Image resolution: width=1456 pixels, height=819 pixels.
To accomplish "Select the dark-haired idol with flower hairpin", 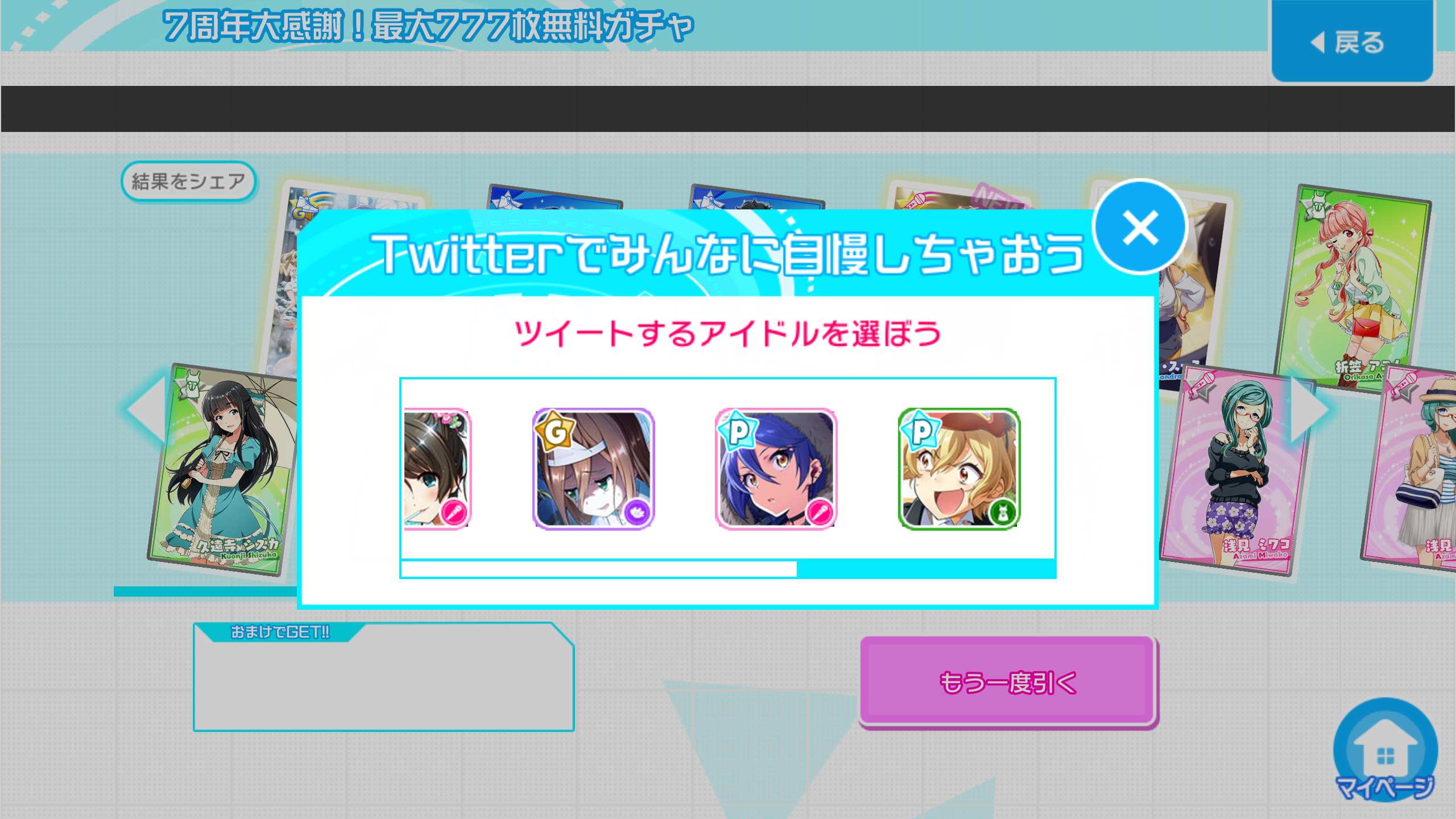I will 437,469.
